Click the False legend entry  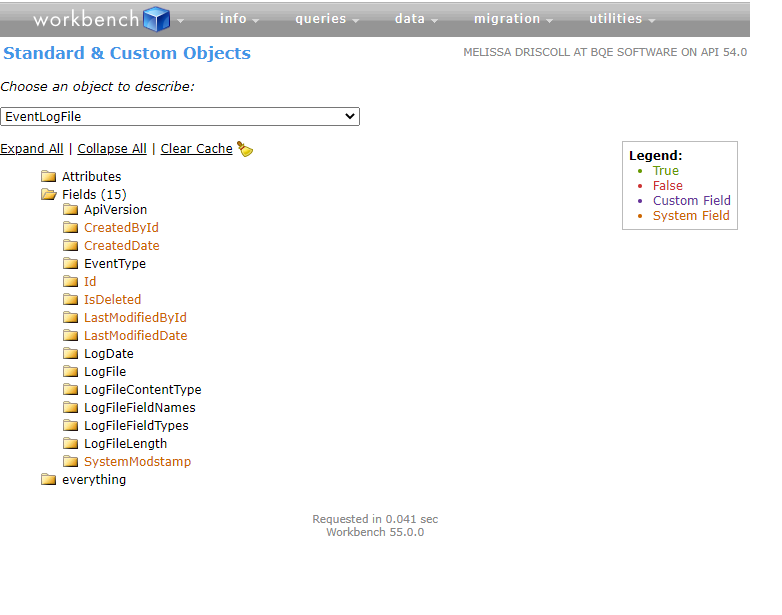point(668,186)
